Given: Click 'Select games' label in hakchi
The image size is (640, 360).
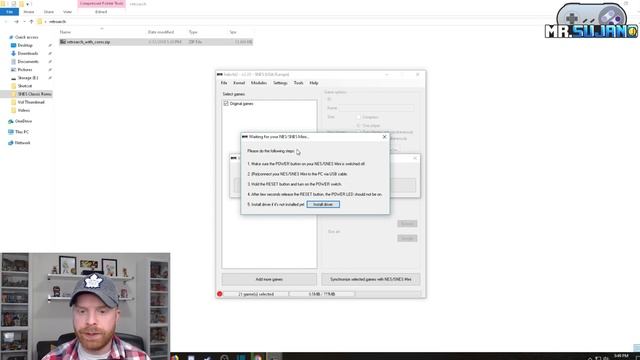Looking at the screenshot, I should pyautogui.click(x=234, y=94).
